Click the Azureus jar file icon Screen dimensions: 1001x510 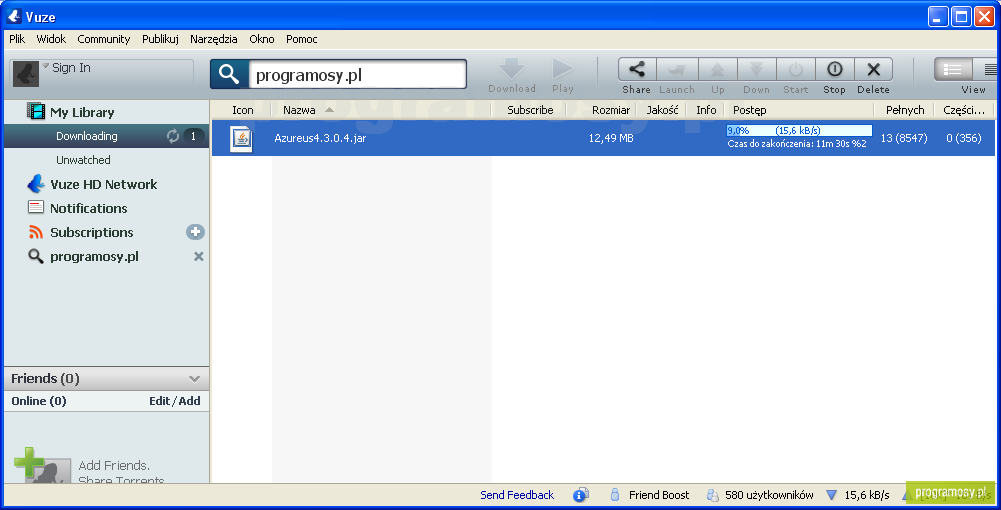pyautogui.click(x=241, y=139)
